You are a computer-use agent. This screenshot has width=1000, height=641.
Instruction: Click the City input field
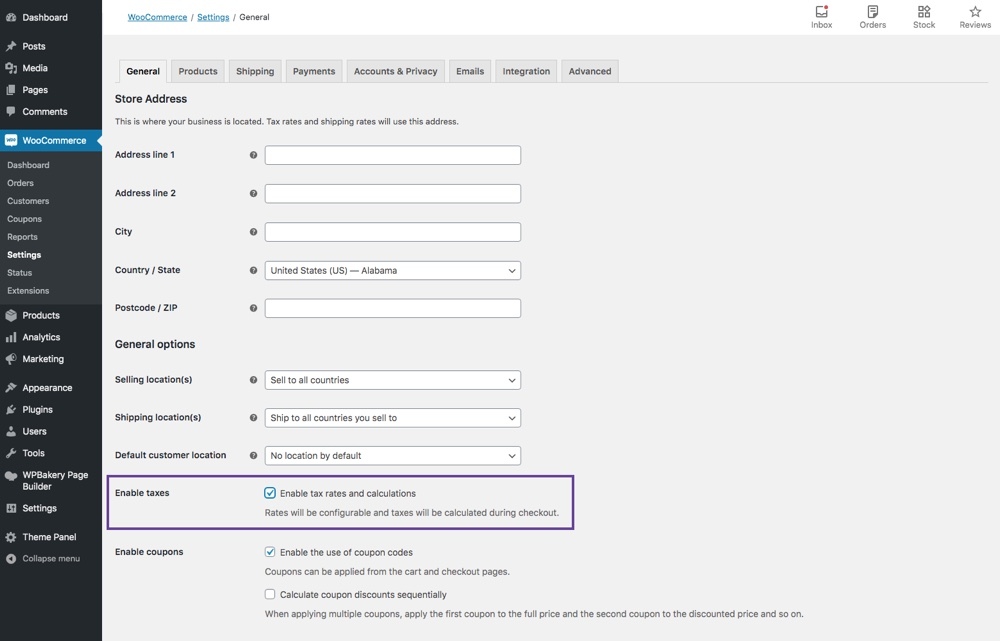[392, 232]
